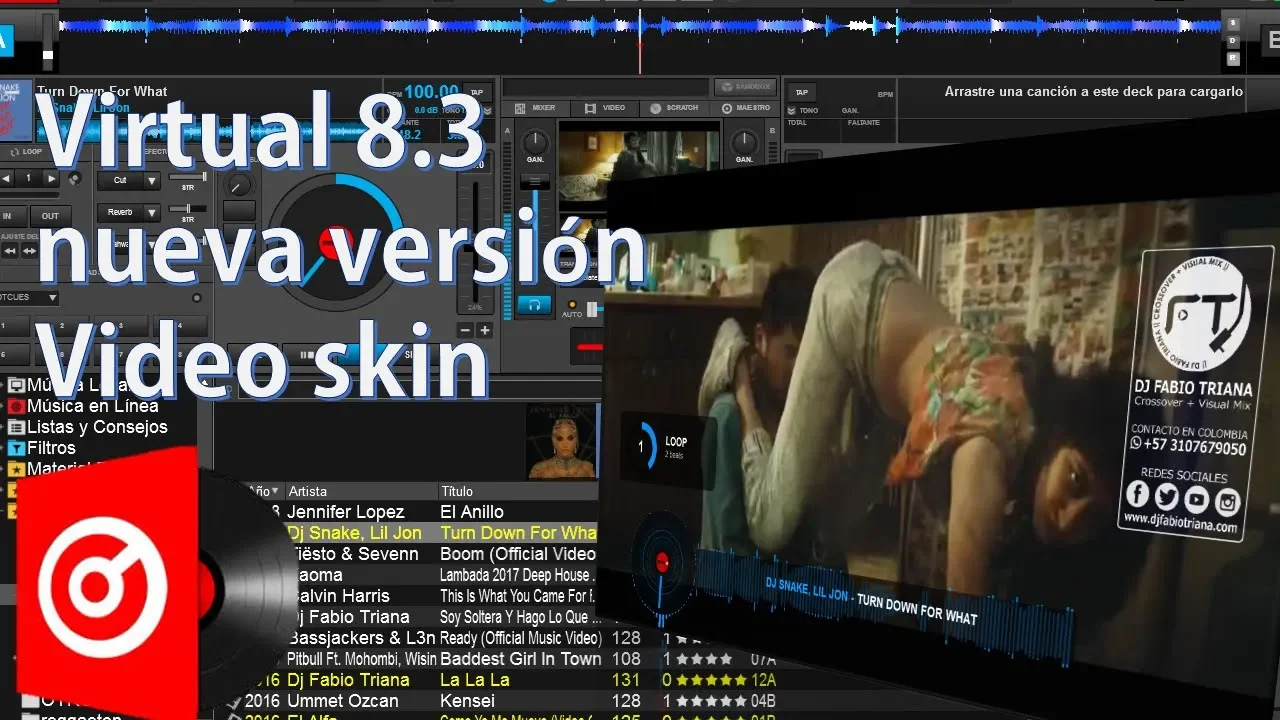The width and height of the screenshot is (1280, 720).
Task: Expand the Filtros tree node
Action: coord(3,449)
